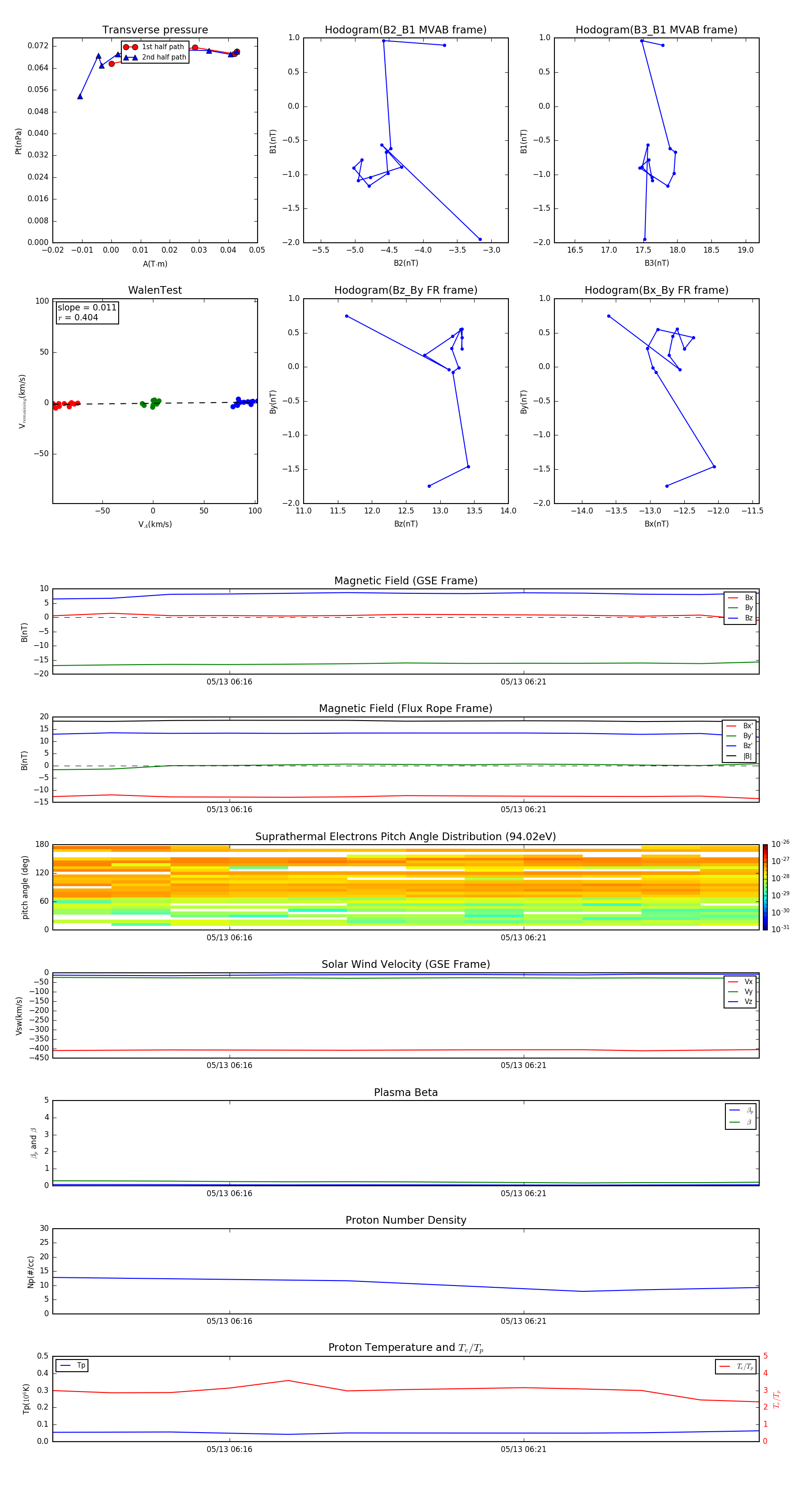Click green data cluster in WalenTest plot
812x1489 pixels.
point(152,403)
